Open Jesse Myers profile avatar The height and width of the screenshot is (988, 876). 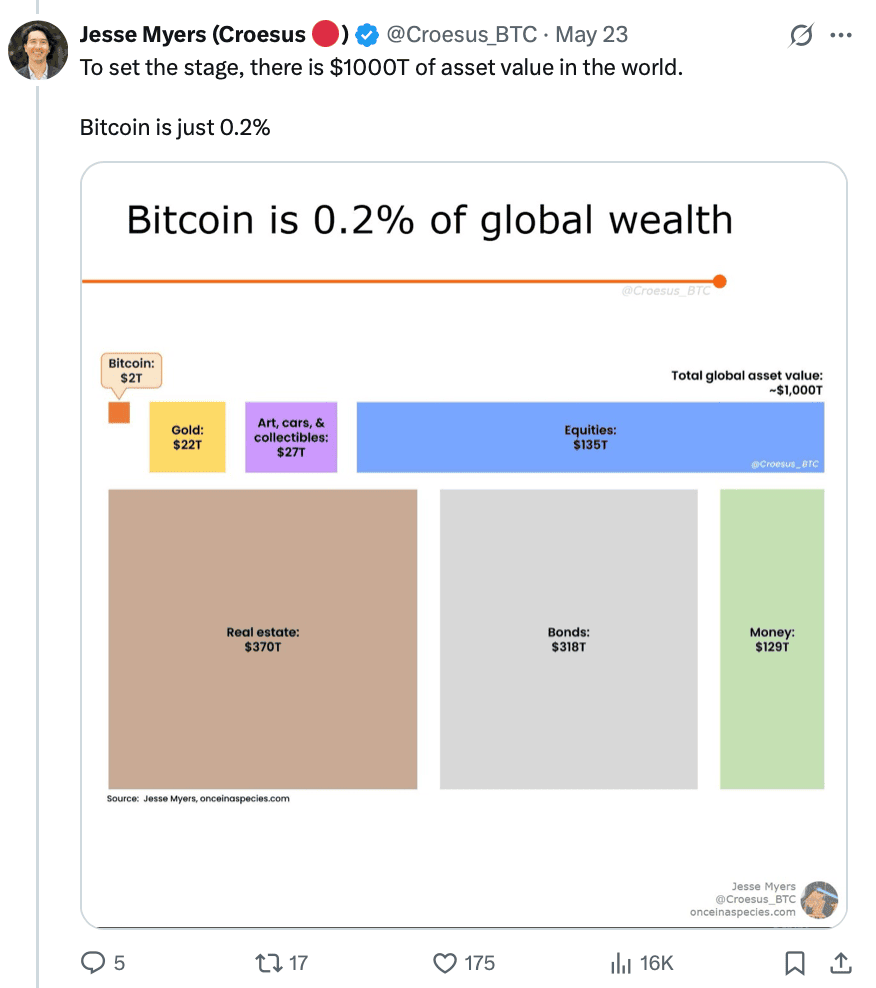coord(38,48)
